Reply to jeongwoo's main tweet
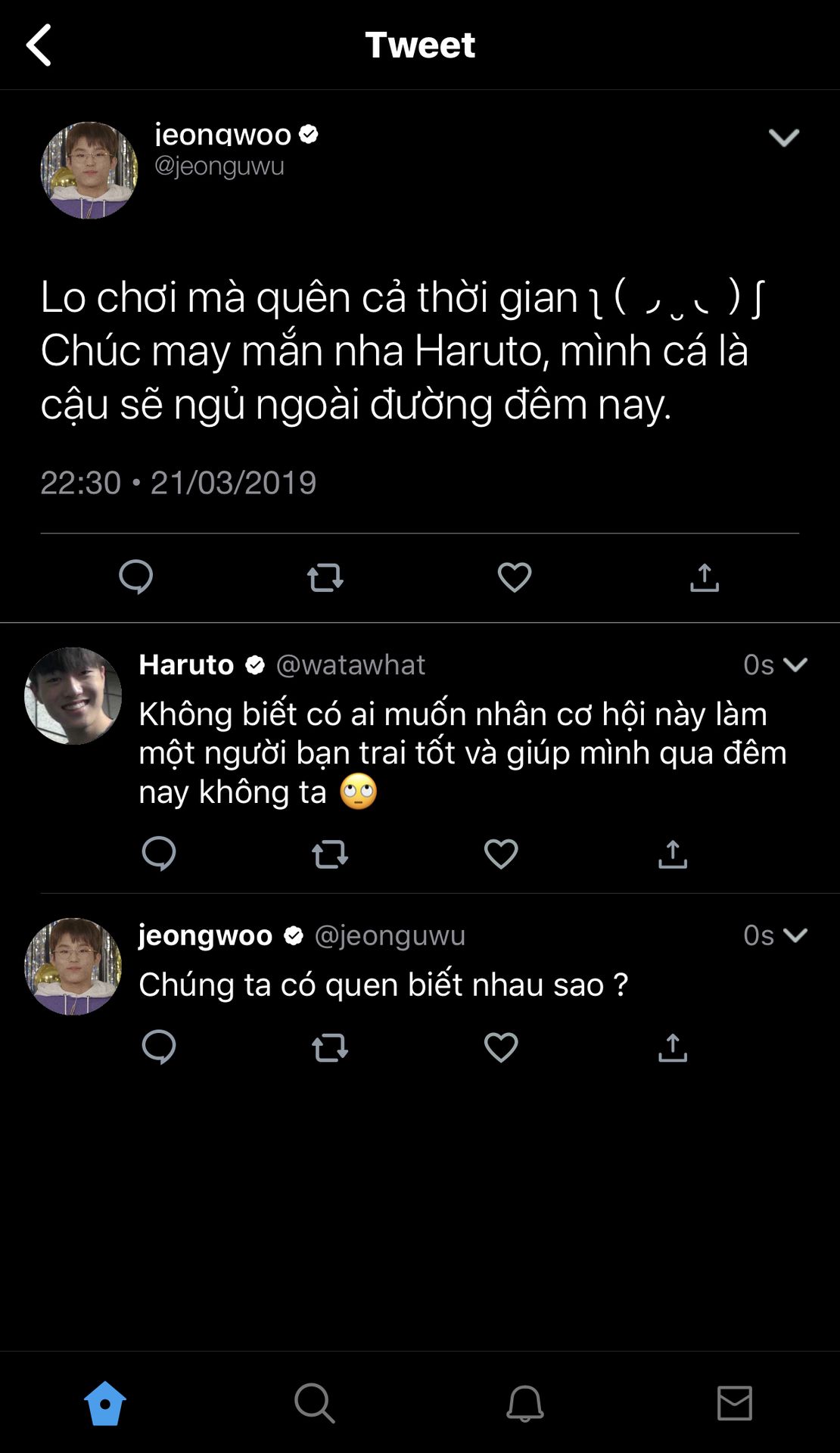 point(136,577)
